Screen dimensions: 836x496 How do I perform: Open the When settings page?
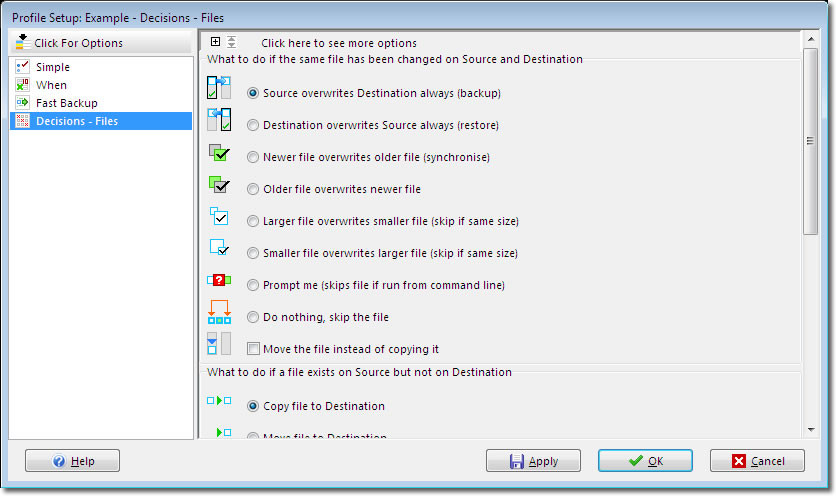(x=101, y=85)
